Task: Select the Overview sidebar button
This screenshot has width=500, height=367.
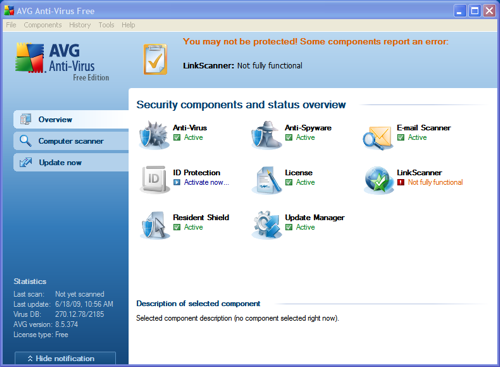Action: pyautogui.click(x=71, y=119)
